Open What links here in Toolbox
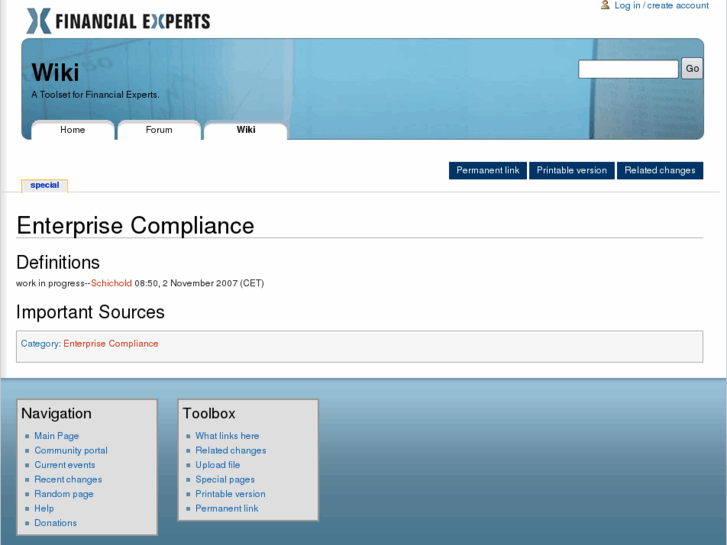Viewport: 727px width, 545px height. [x=227, y=436]
